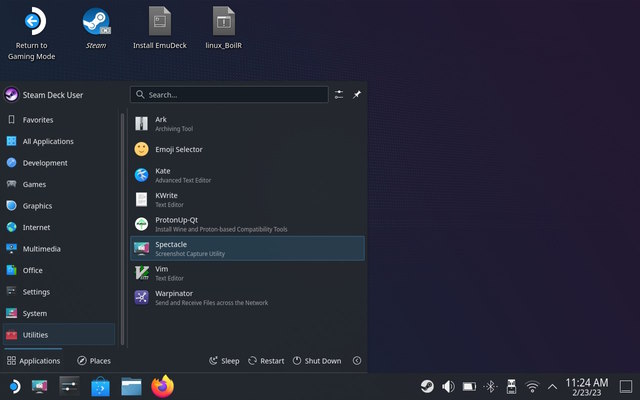The height and width of the screenshot is (400, 640).
Task: Open the Multimedia category
Action: click(59, 249)
